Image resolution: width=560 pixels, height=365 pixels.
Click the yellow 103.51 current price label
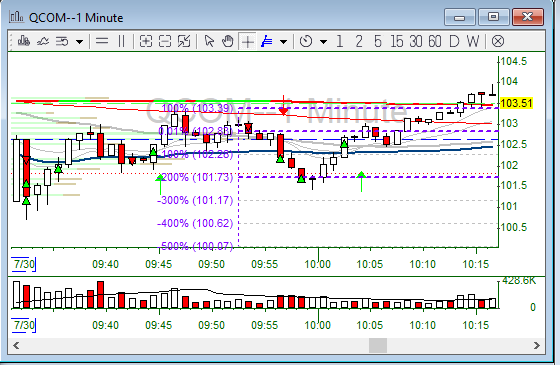[516, 103]
